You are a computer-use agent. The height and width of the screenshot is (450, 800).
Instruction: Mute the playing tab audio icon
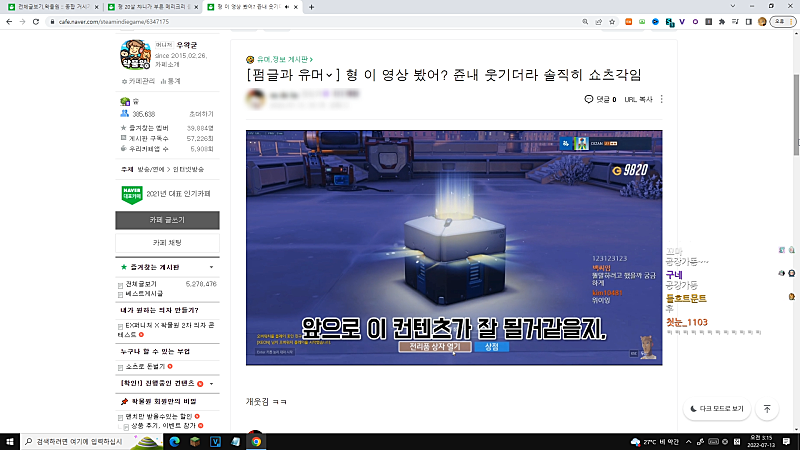287,7
